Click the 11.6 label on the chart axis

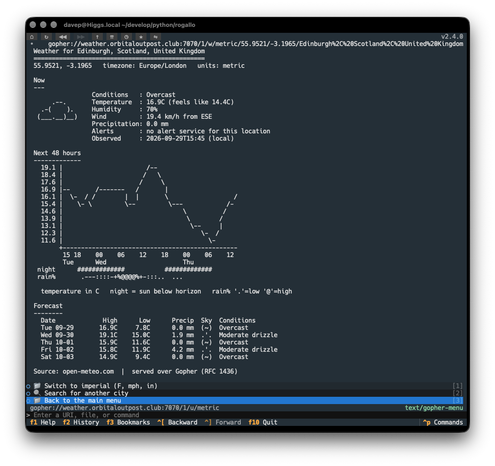(x=48, y=240)
